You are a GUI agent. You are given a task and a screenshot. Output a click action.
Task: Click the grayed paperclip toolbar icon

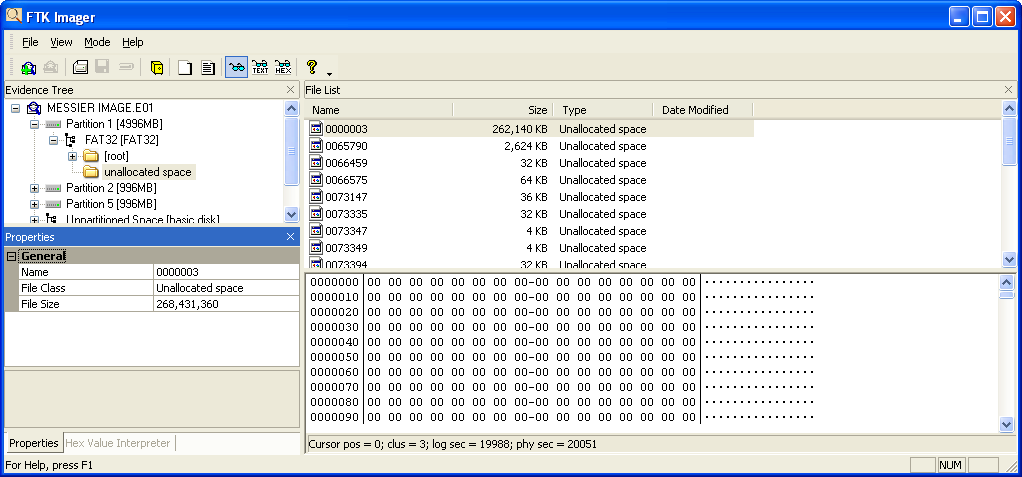tap(126, 67)
